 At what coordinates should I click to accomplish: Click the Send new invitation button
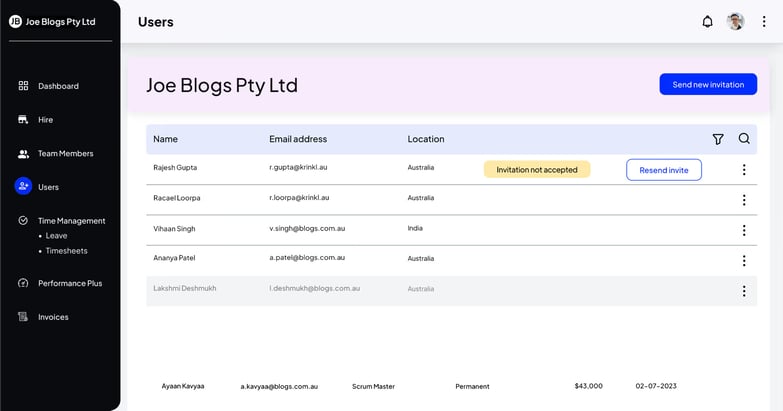[708, 85]
